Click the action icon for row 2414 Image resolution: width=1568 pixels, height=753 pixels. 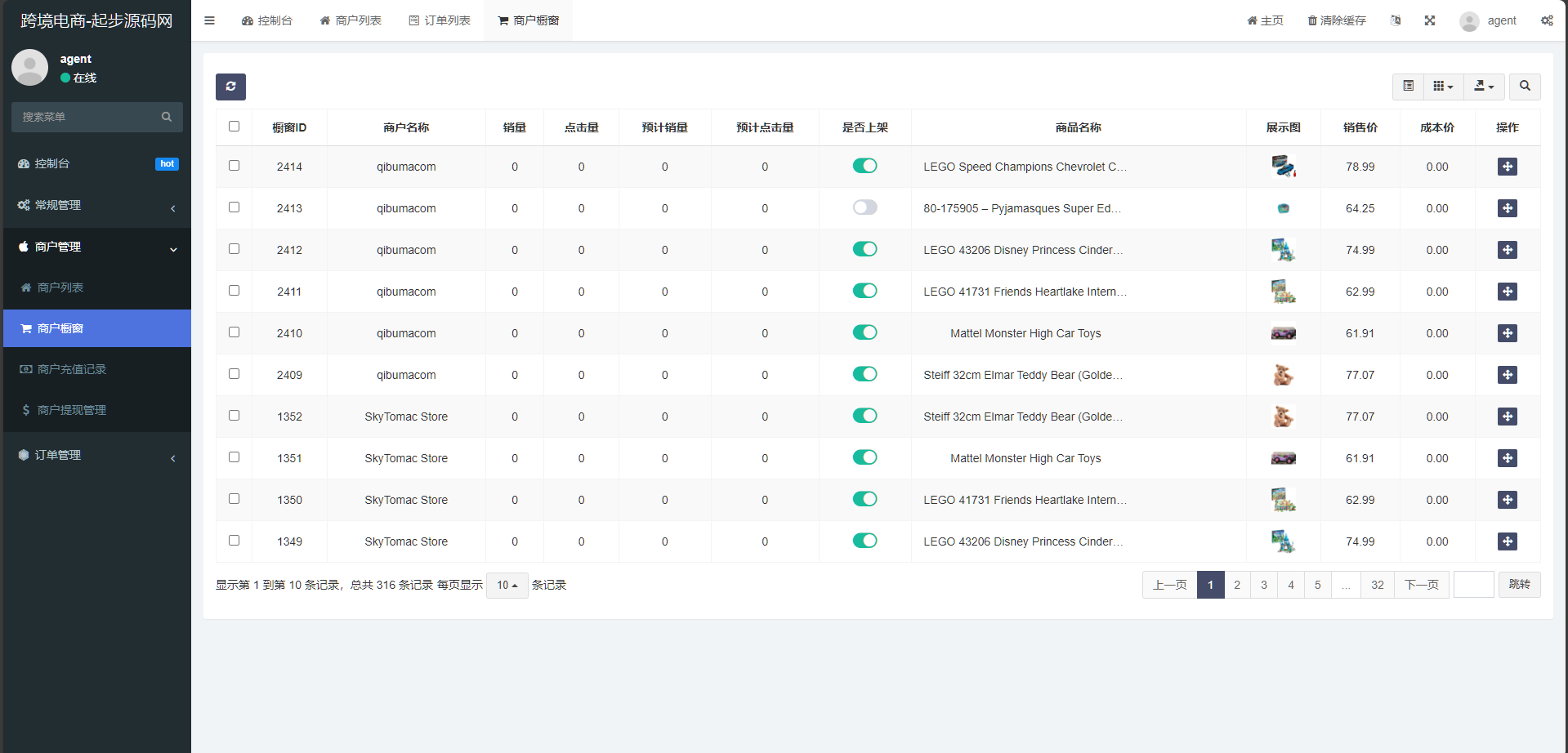(1507, 167)
